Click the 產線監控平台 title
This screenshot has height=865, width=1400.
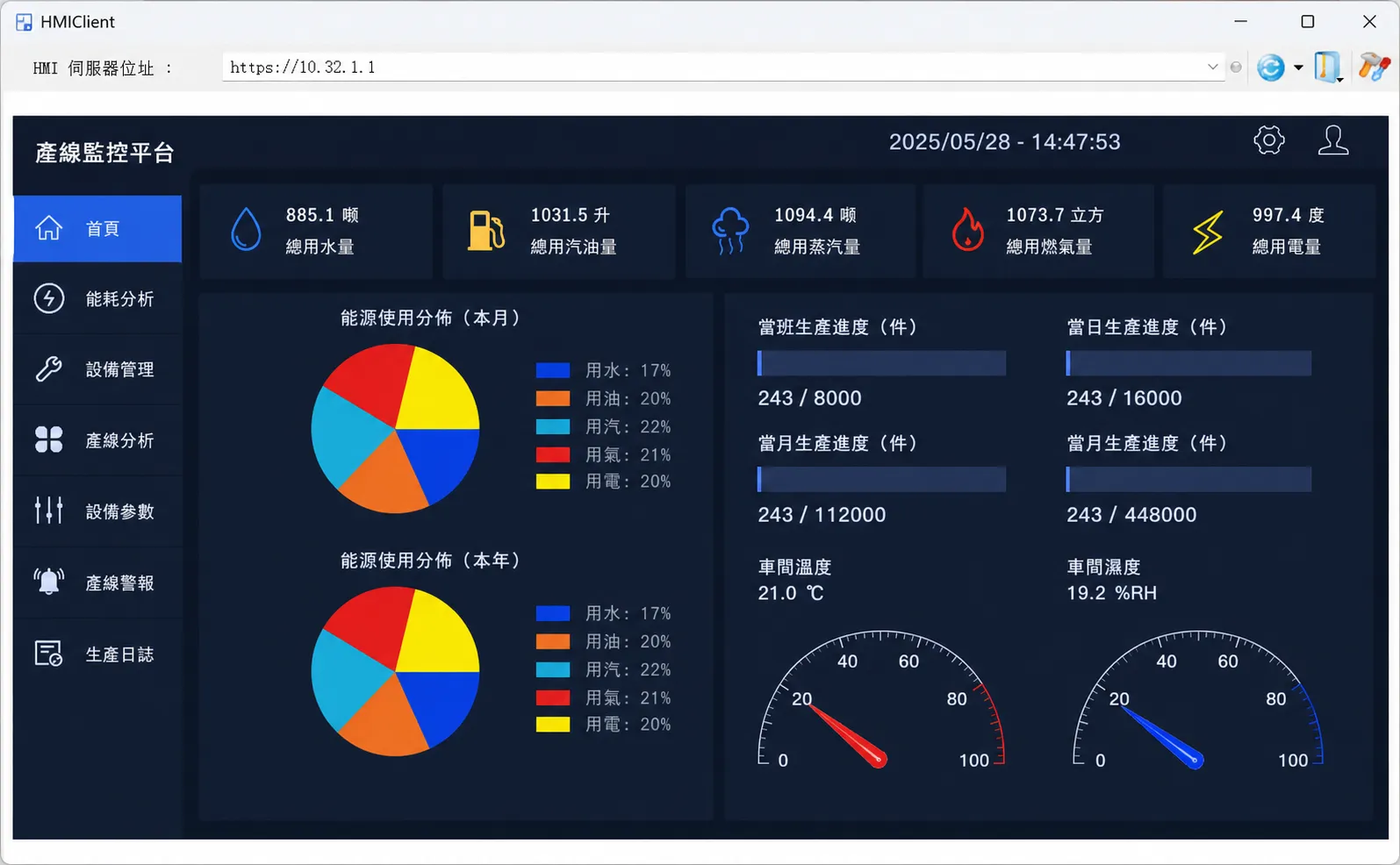[104, 153]
